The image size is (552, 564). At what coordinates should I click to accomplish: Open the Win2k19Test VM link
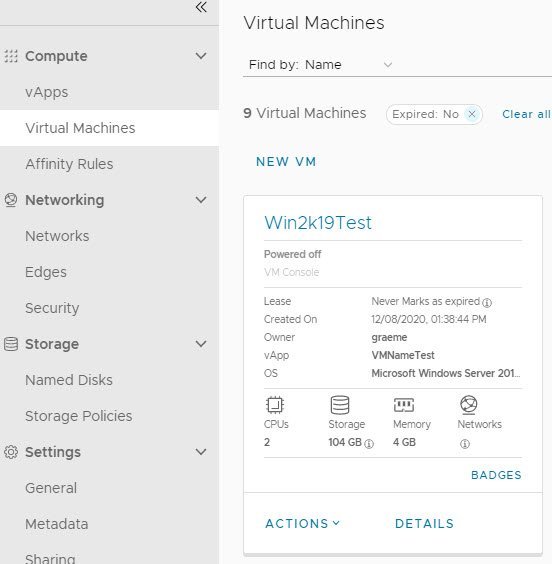click(318, 223)
